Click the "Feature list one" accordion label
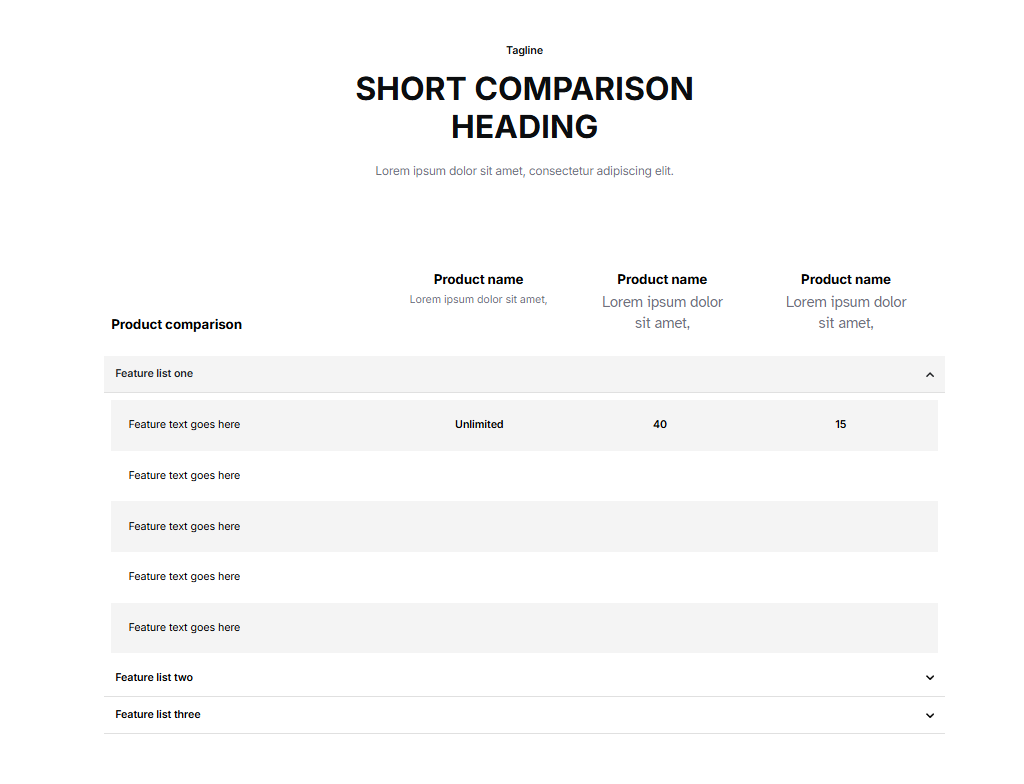Image resolution: width=1024 pixels, height=784 pixels. 154,374
